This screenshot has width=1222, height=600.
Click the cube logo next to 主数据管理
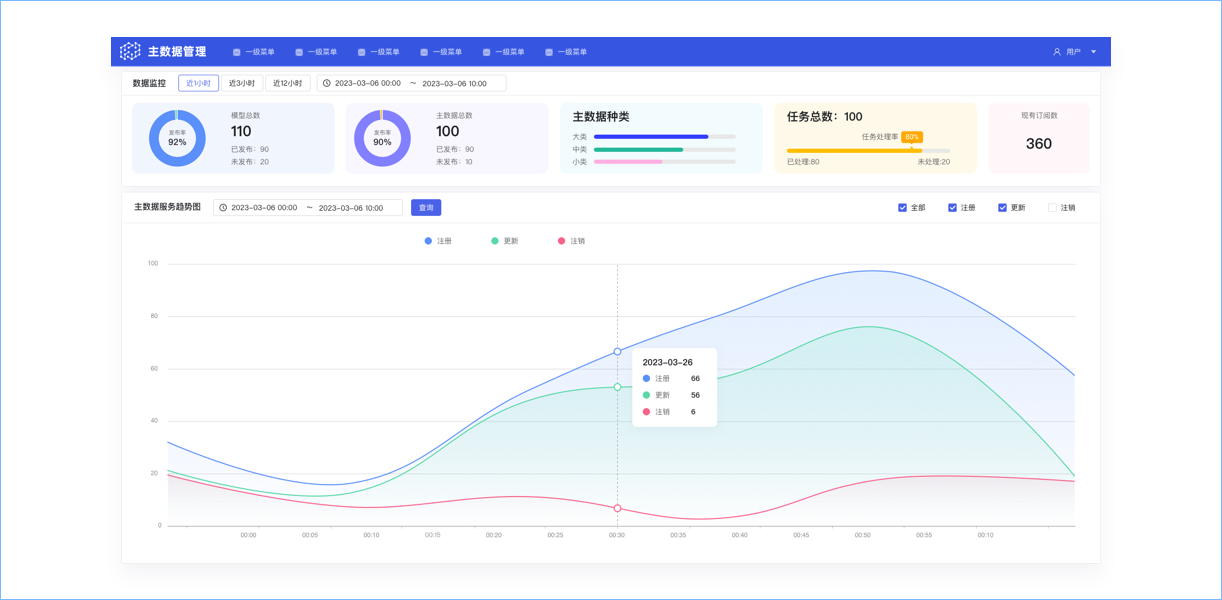[x=130, y=51]
